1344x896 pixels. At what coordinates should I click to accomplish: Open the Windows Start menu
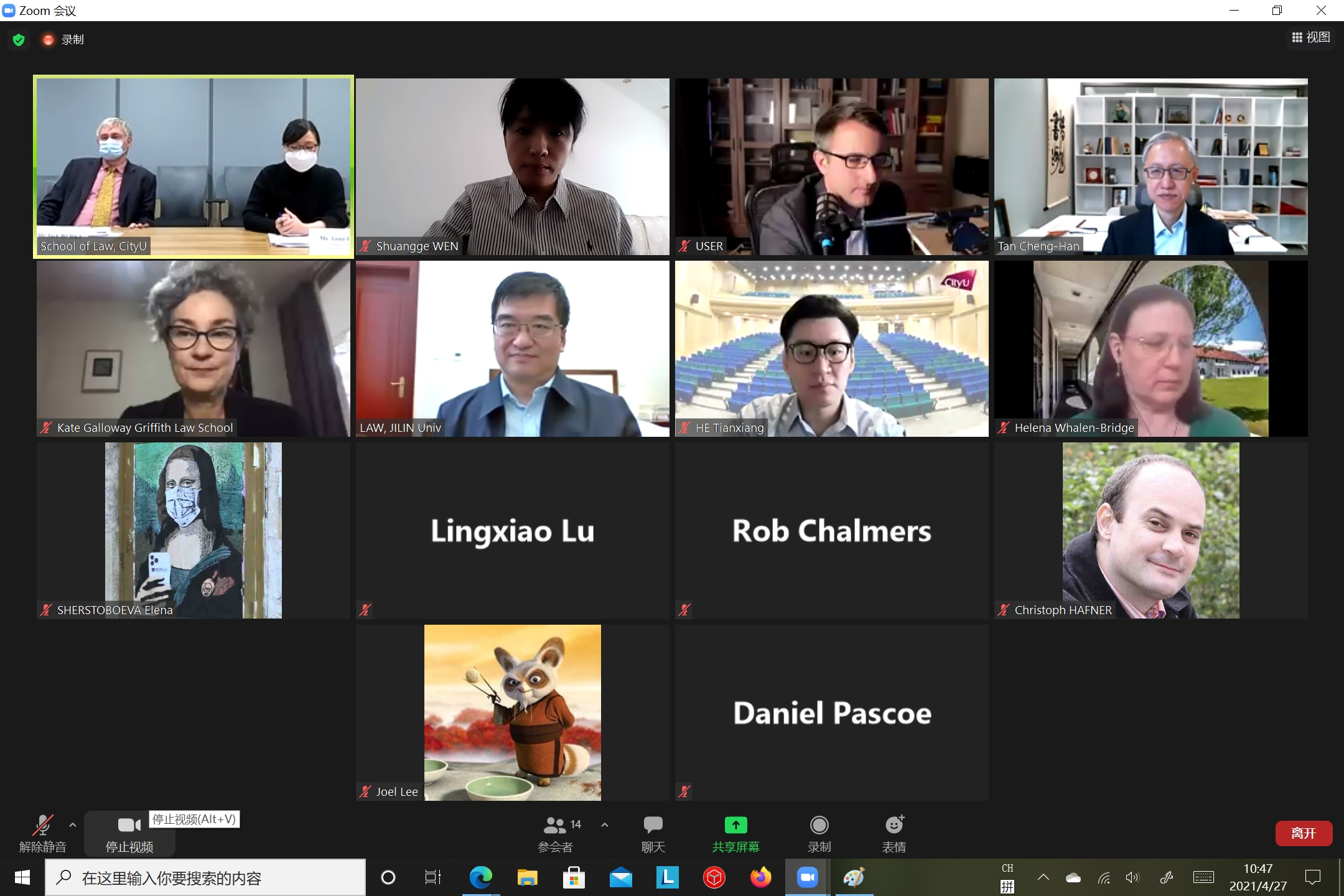click(x=22, y=877)
